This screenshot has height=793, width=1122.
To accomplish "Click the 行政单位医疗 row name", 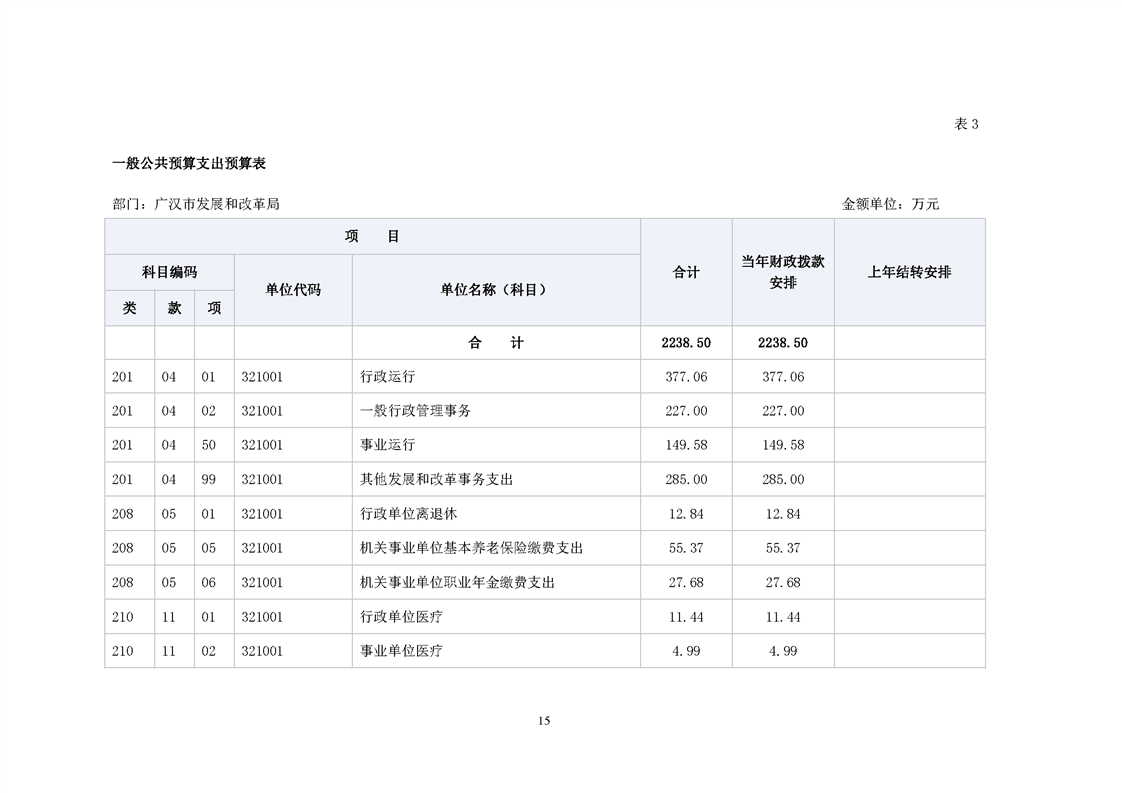I will tap(401, 617).
